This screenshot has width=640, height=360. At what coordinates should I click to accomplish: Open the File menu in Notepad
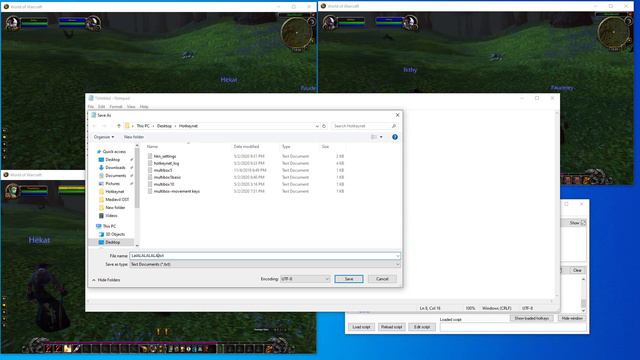coord(91,107)
